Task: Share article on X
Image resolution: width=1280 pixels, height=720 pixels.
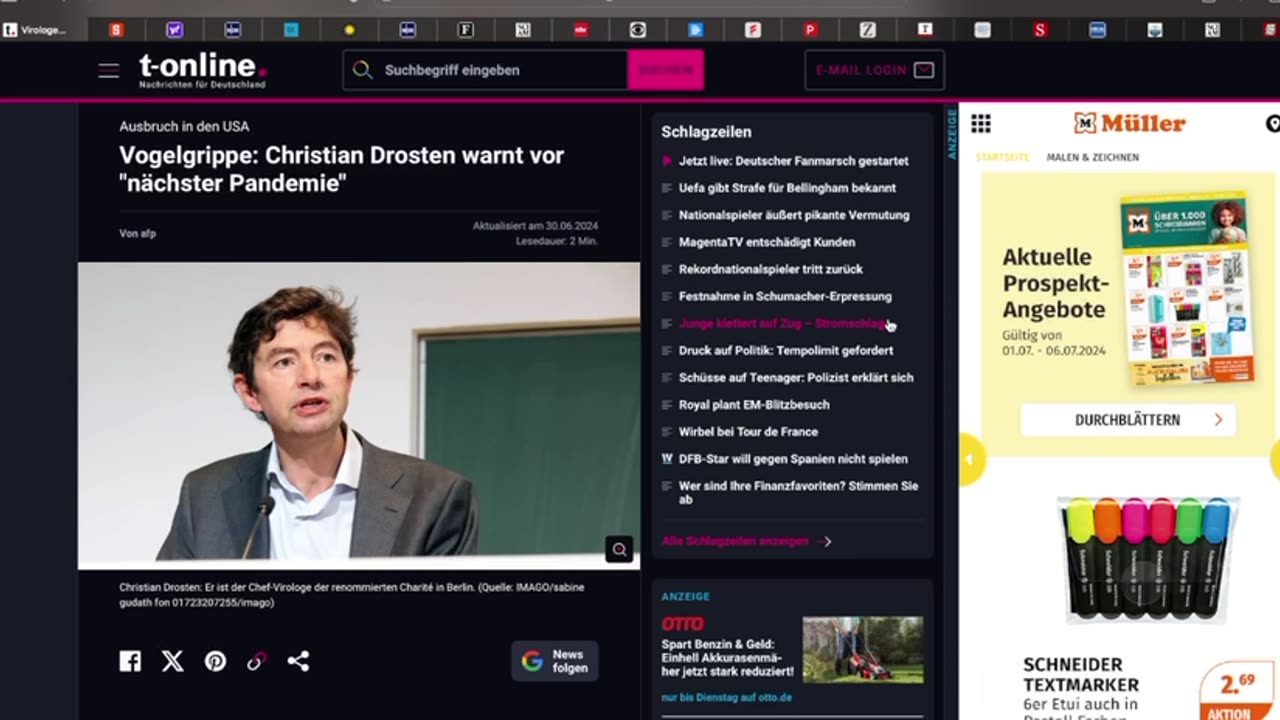Action: click(x=173, y=661)
